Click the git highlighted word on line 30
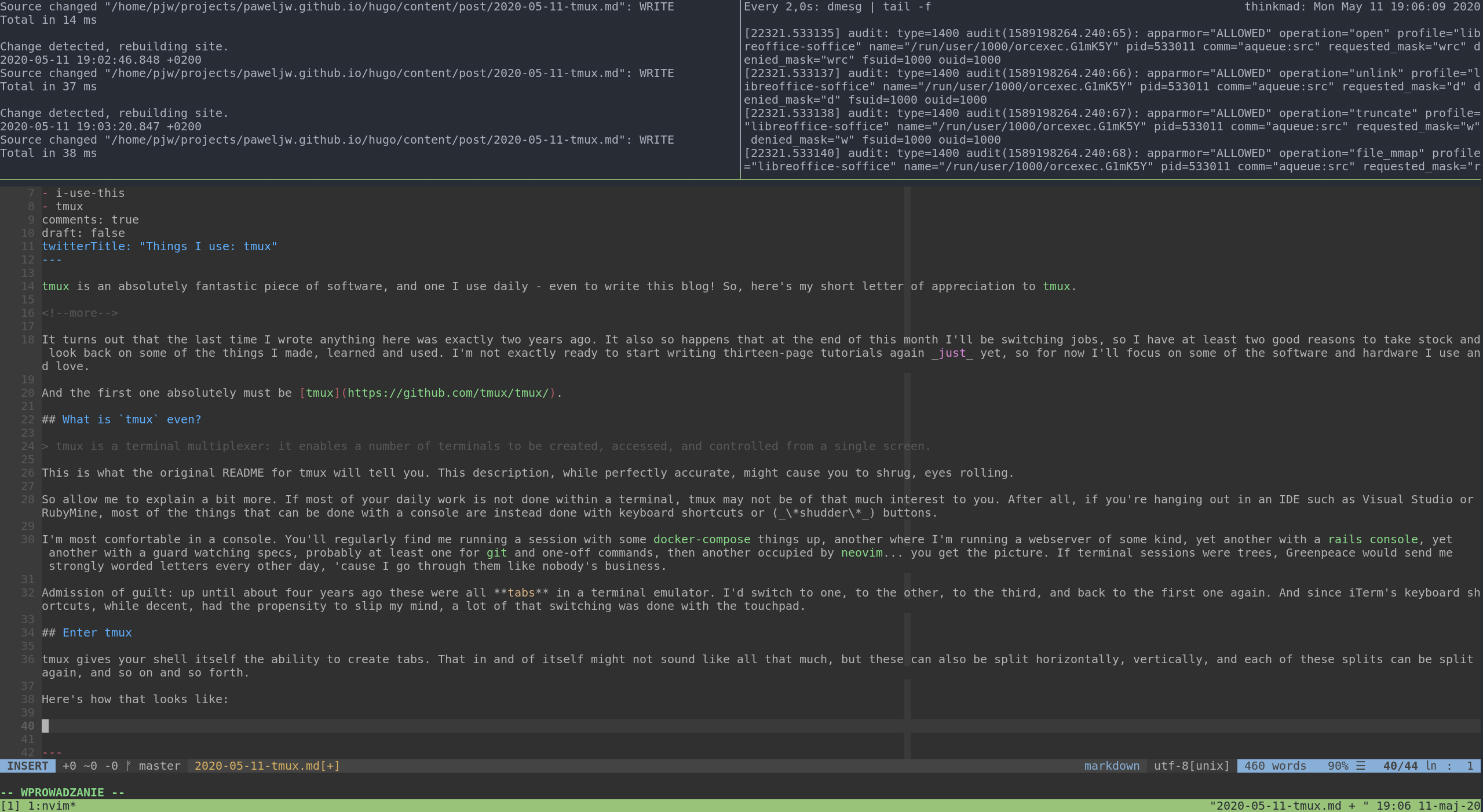The height and width of the screenshot is (812, 1483). point(496,553)
